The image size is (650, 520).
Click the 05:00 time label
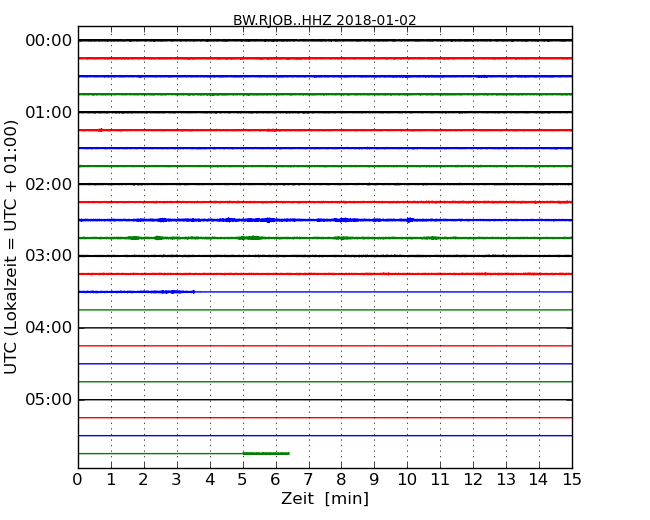click(49, 399)
